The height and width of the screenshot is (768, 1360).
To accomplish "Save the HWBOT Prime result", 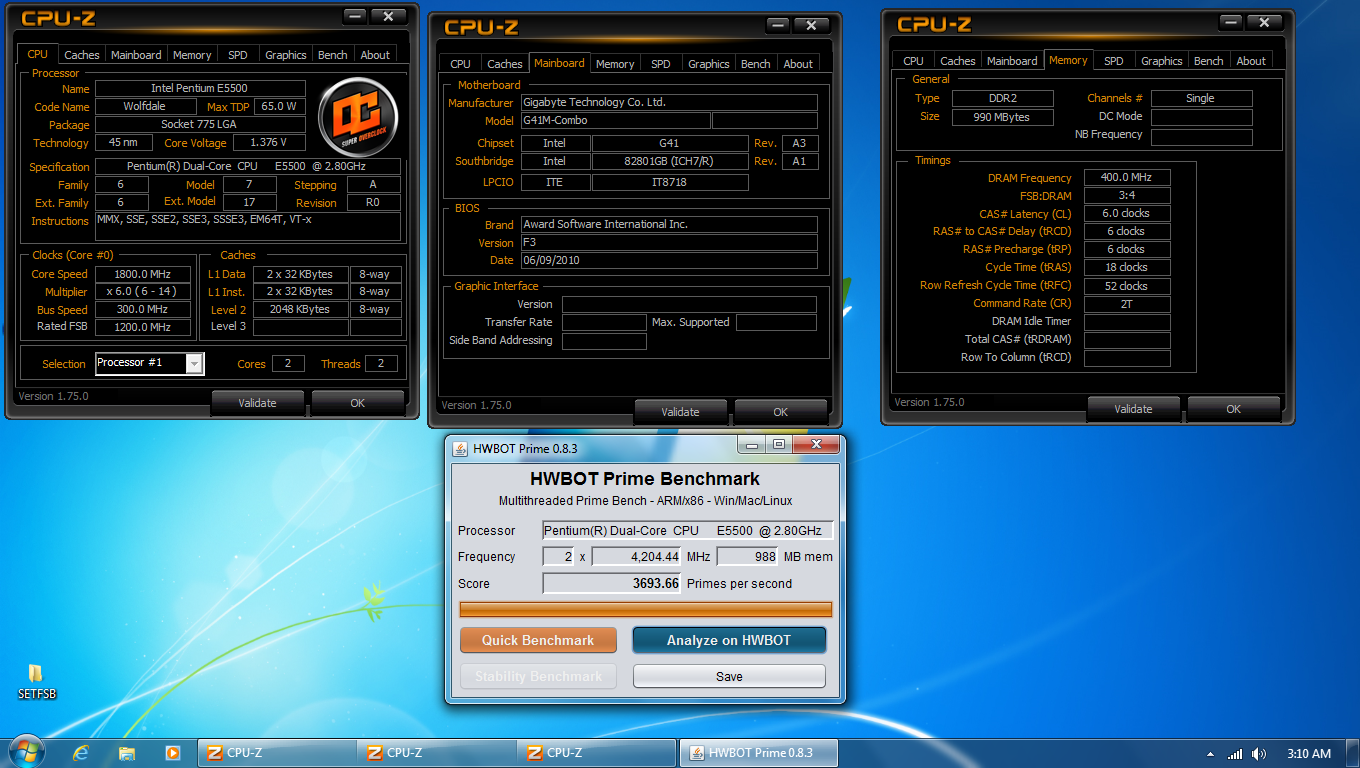I will [x=729, y=676].
